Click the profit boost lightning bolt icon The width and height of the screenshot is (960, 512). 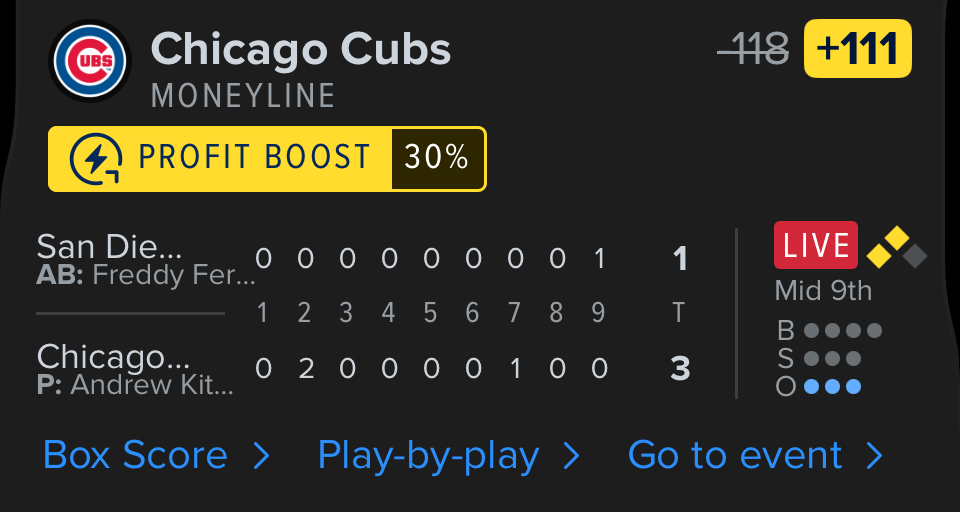(96, 158)
